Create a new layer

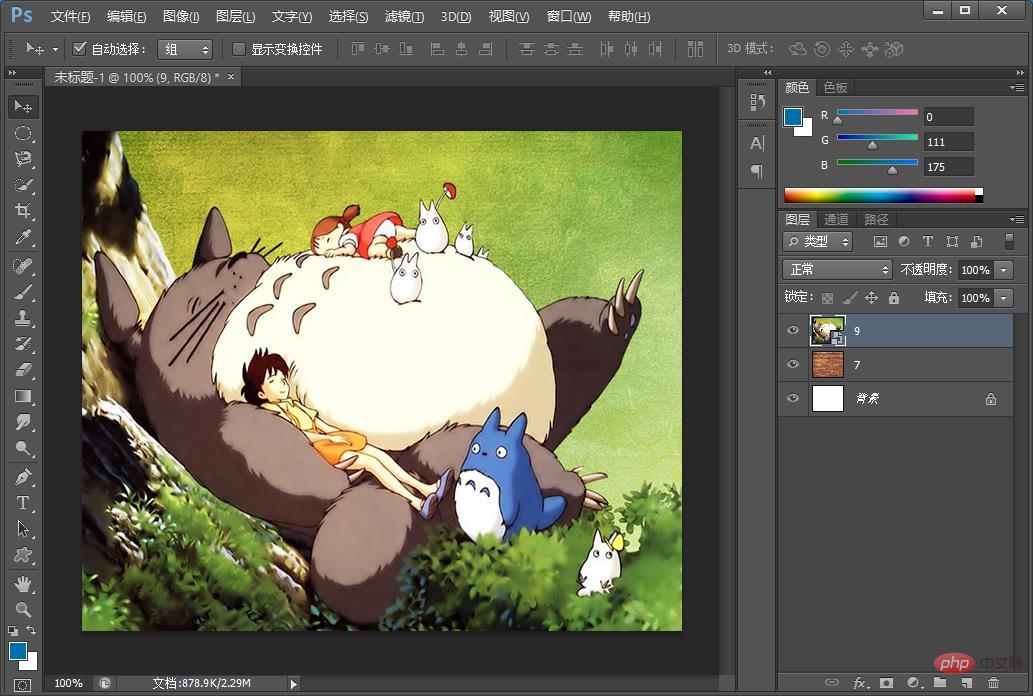point(966,683)
